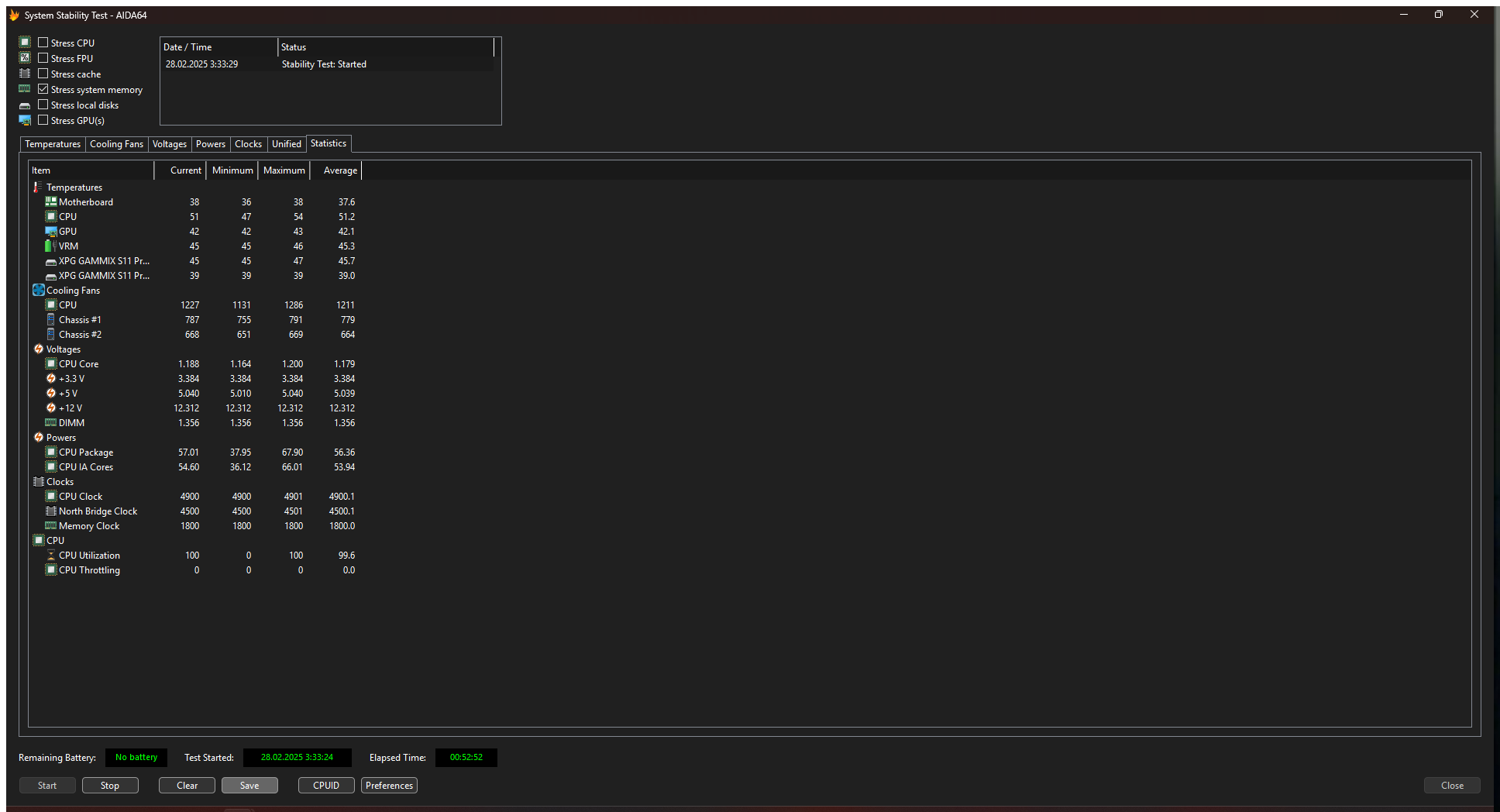Click the first XPG GAMMIX S11 drive icon
This screenshot has width=1500, height=812.
point(51,261)
